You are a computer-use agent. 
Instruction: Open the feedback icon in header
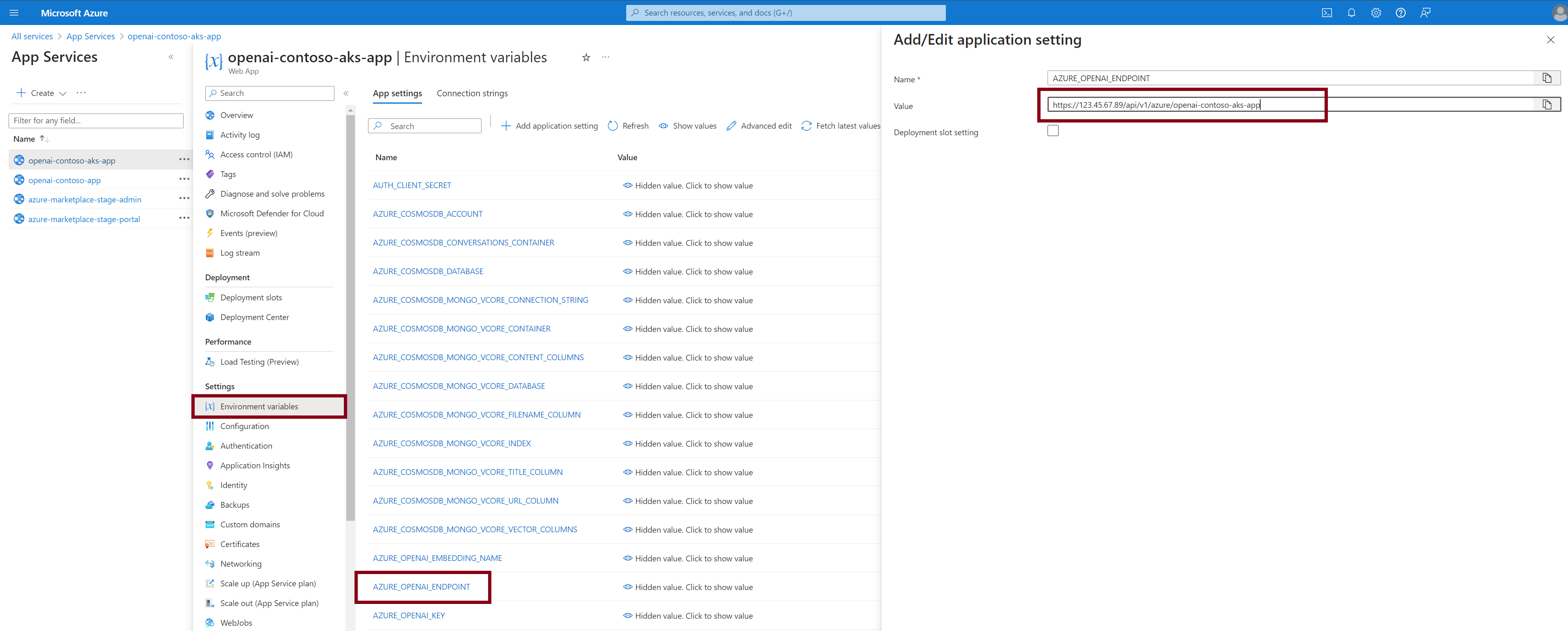[x=1425, y=13]
